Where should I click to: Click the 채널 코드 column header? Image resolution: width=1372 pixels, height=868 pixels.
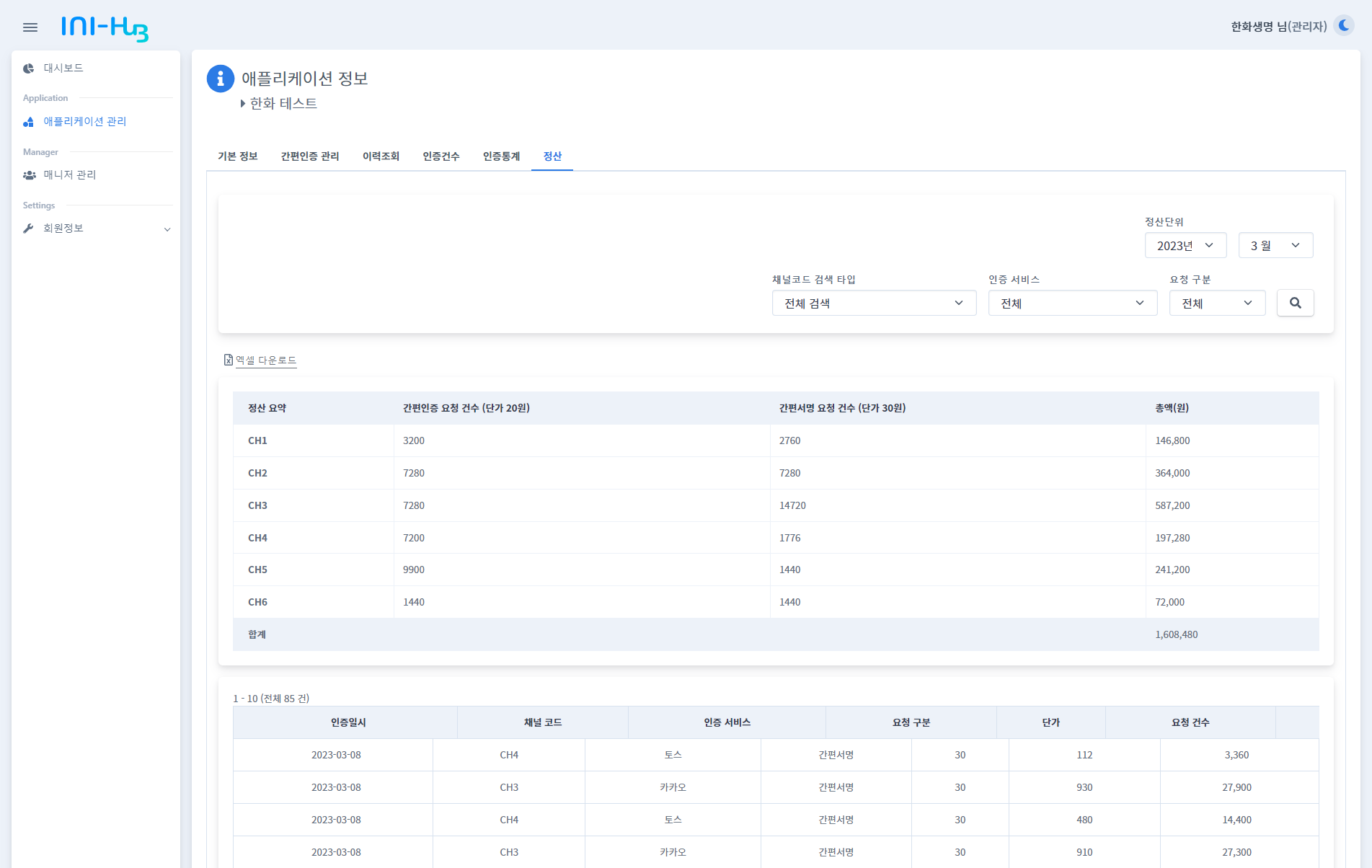[x=543, y=722]
